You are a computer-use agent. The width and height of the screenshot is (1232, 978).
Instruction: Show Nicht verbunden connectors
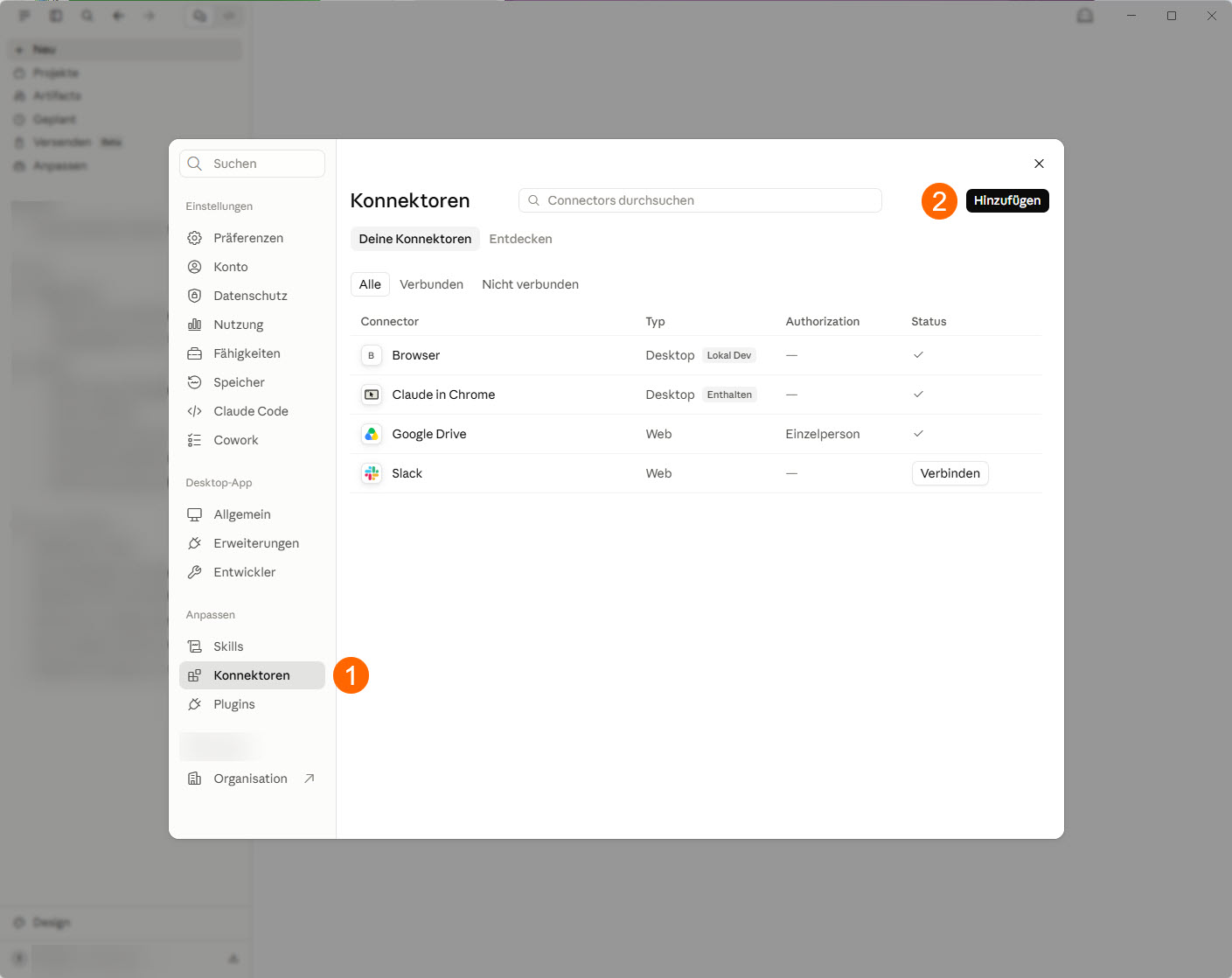(x=530, y=284)
